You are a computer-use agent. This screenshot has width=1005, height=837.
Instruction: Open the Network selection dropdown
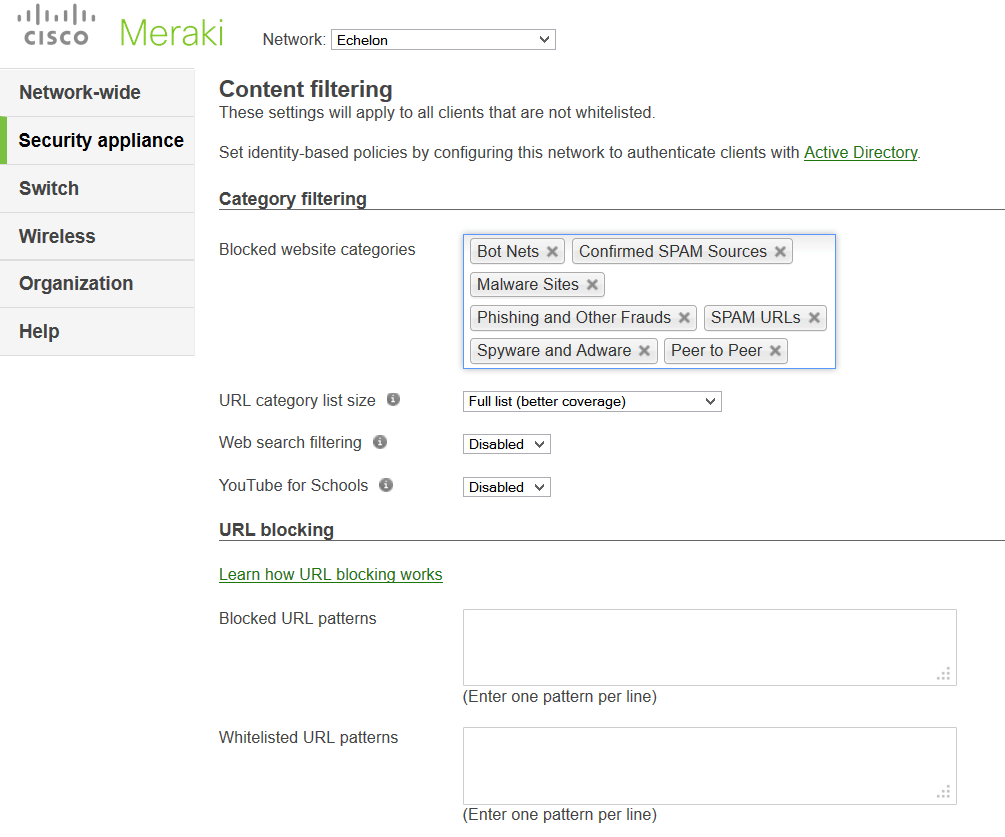click(x=443, y=40)
